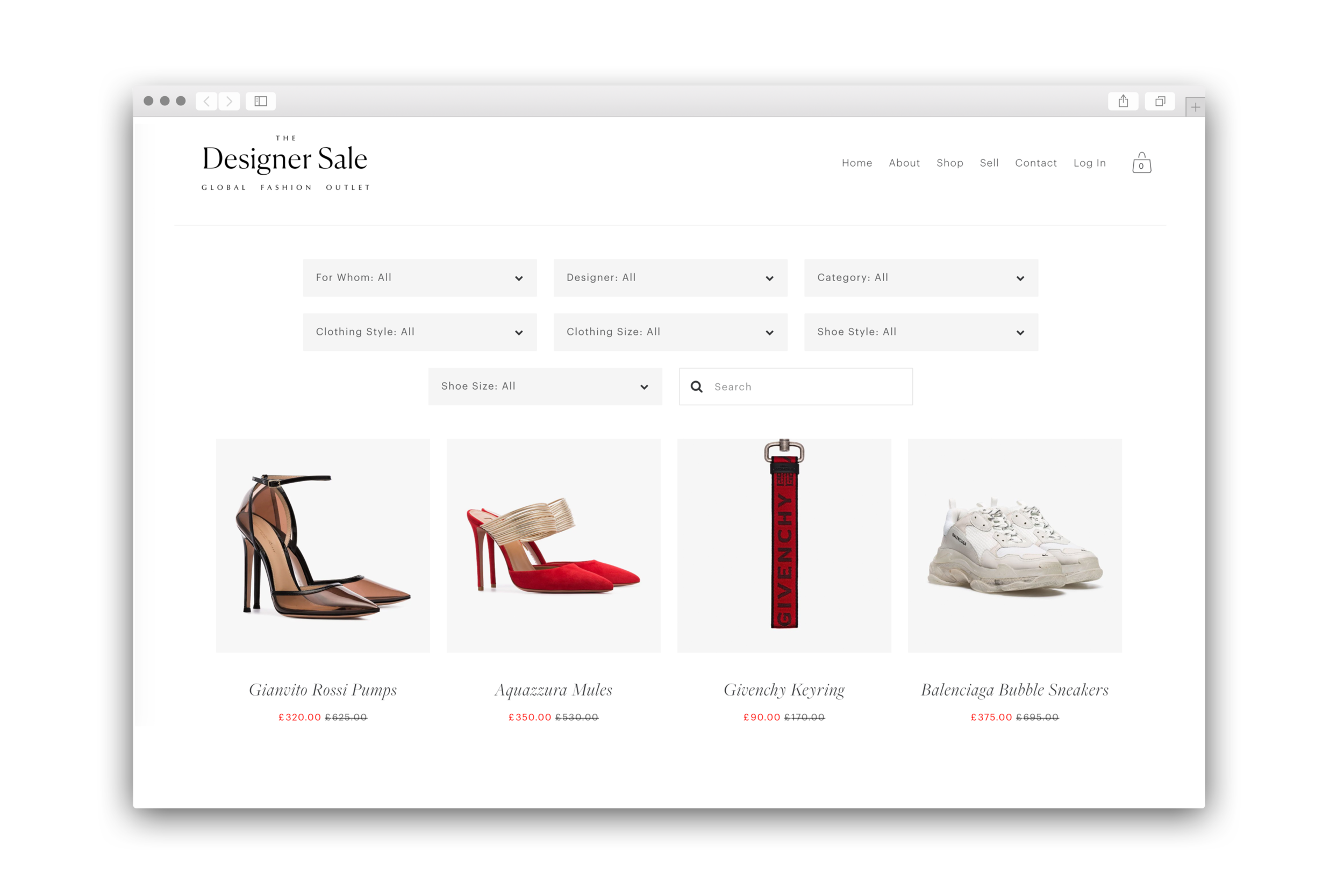Image resolution: width=1344 pixels, height=896 pixels.
Task: Click the browser forward arrow
Action: (229, 101)
